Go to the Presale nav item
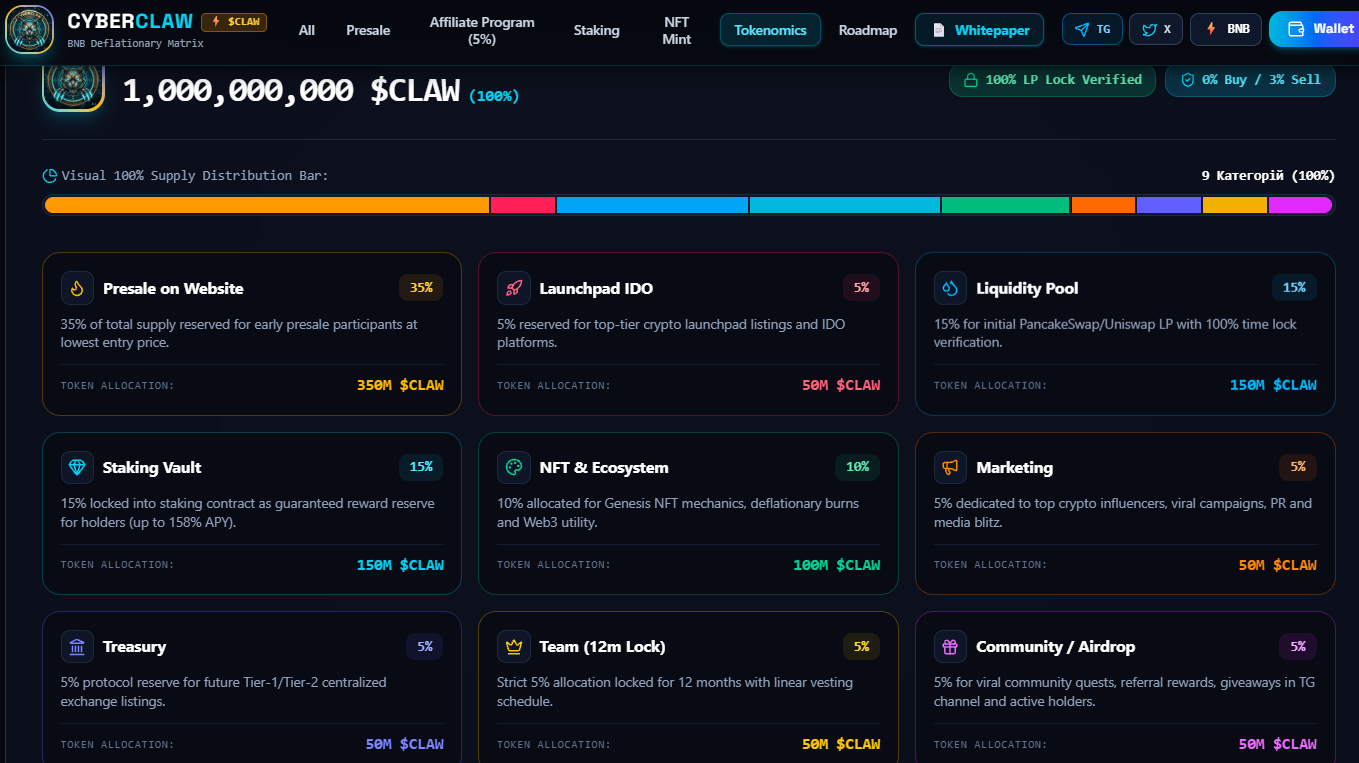 pos(368,30)
